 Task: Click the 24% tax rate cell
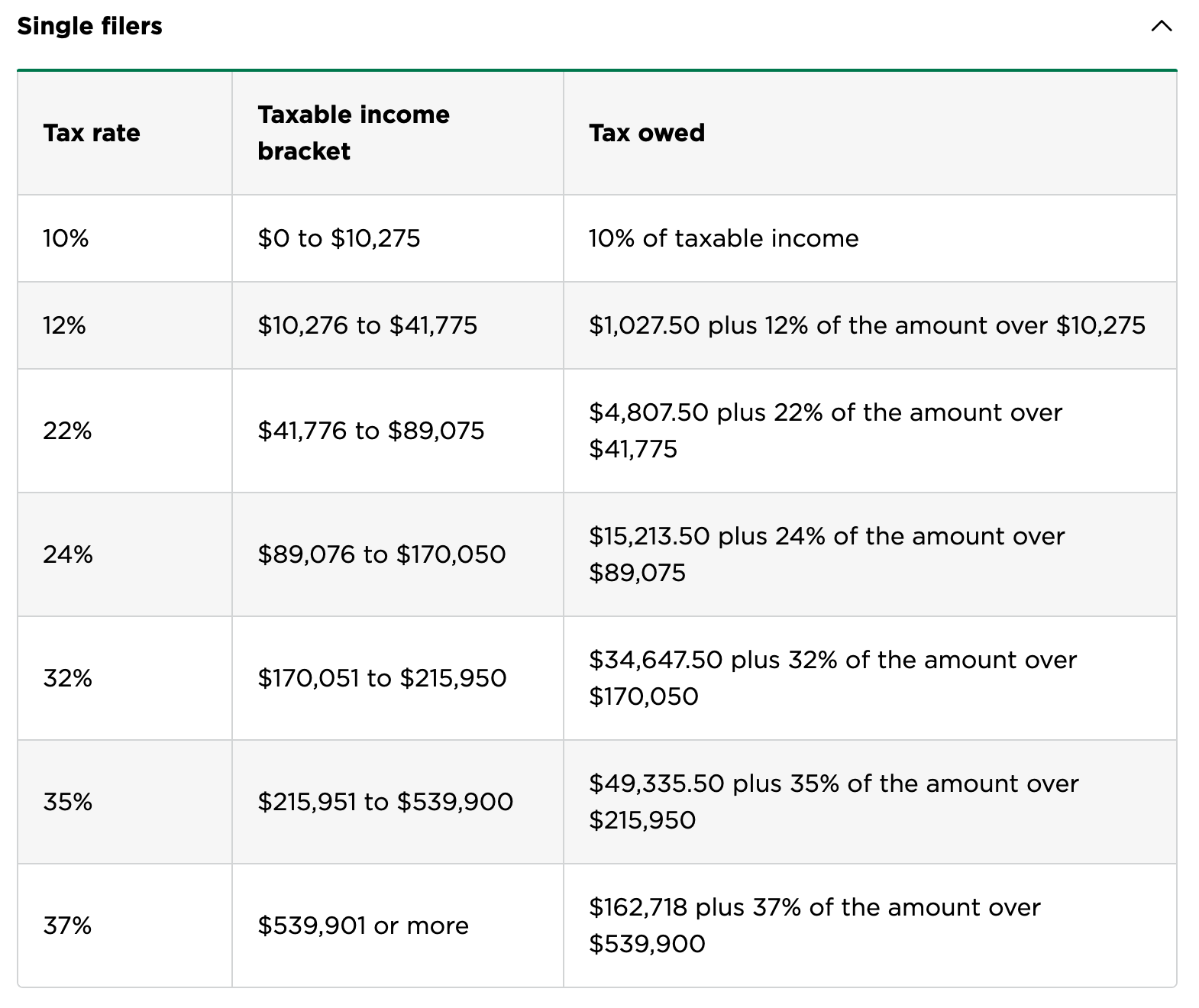pyautogui.click(x=68, y=554)
